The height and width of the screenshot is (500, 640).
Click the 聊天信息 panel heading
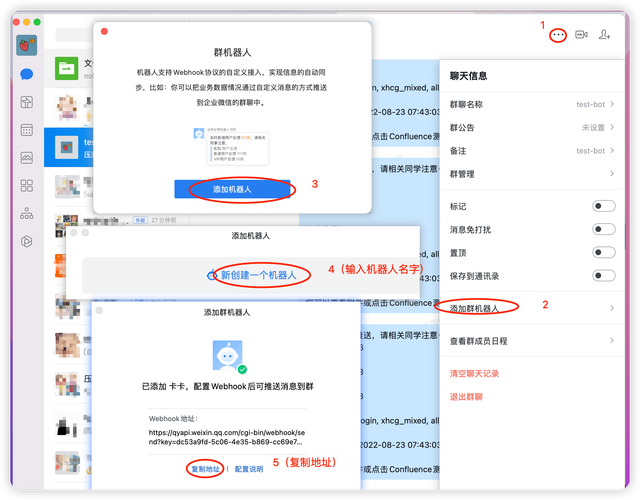(x=468, y=76)
